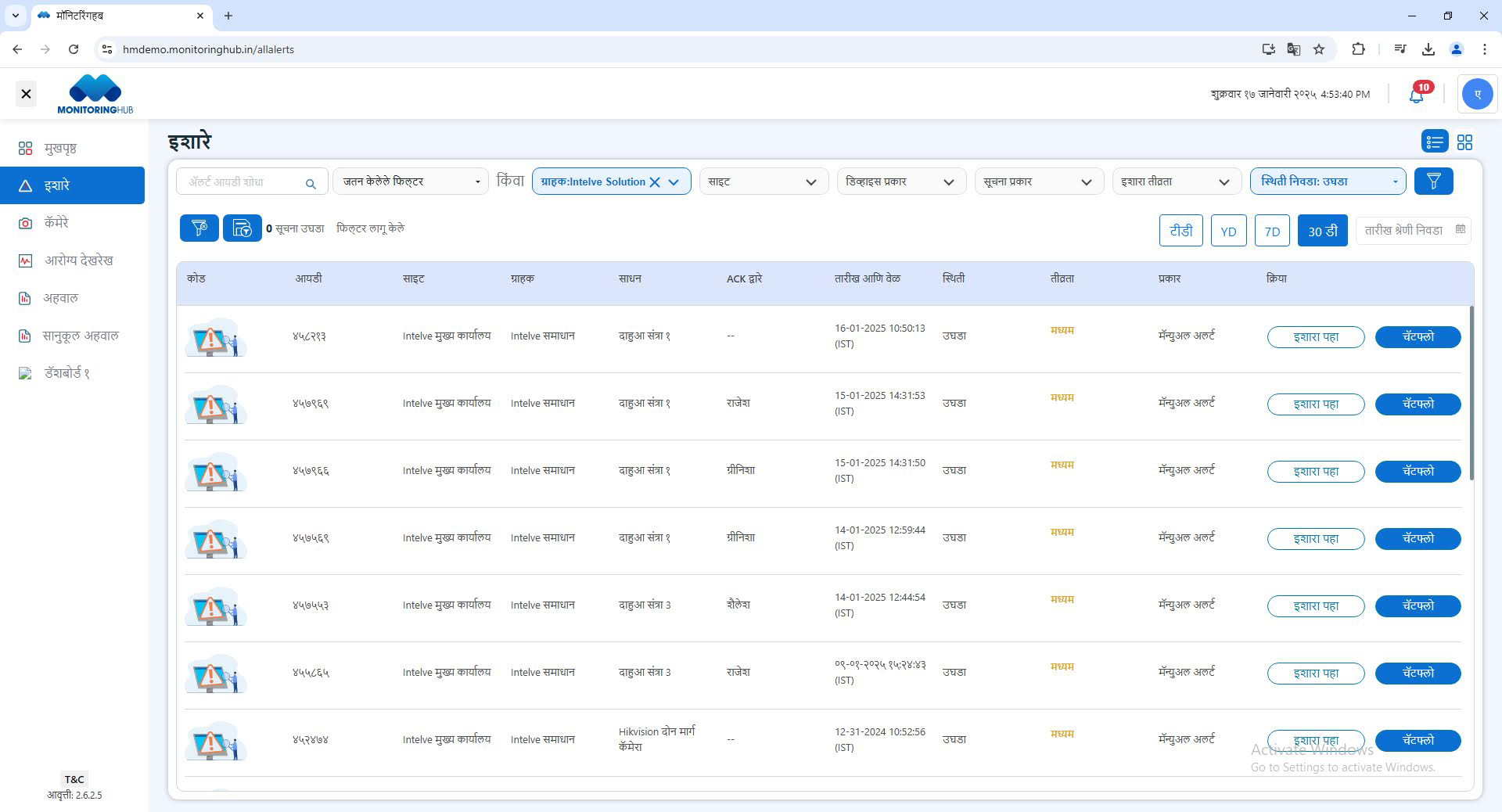Click इशारा पहा for alert ४५८२१३
1502x812 pixels.
pos(1316,337)
